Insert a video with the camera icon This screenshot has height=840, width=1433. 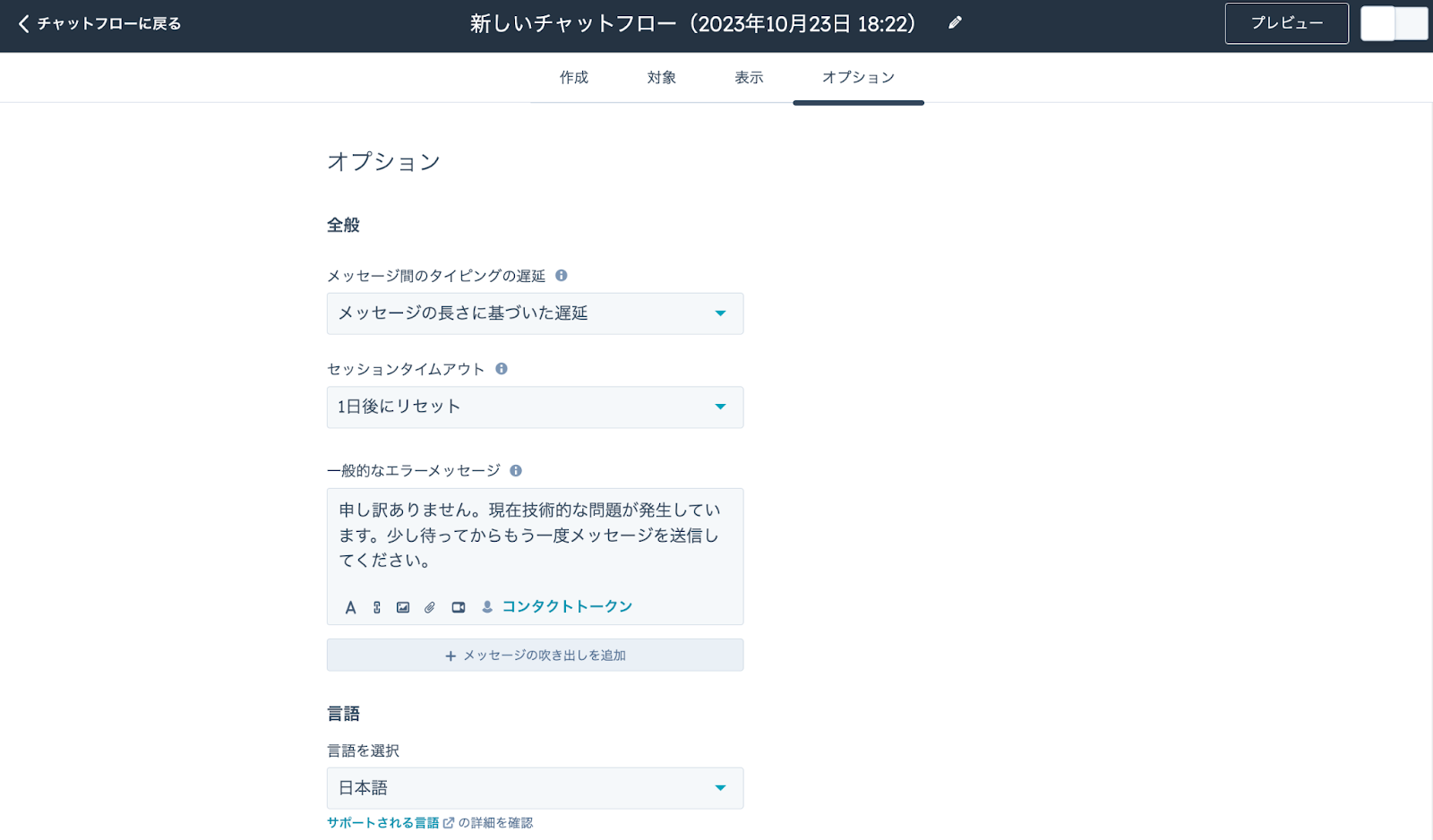(x=459, y=607)
